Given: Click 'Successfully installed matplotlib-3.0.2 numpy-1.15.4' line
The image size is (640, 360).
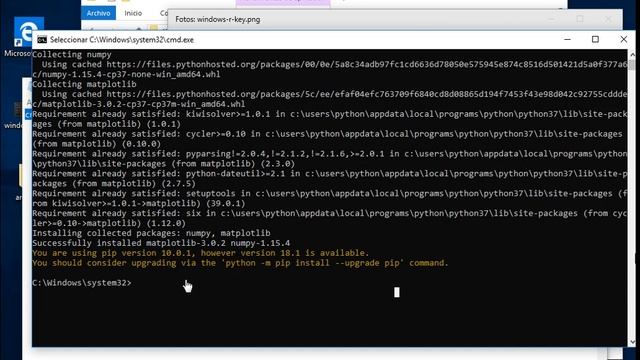Looking at the screenshot, I should [x=161, y=243].
